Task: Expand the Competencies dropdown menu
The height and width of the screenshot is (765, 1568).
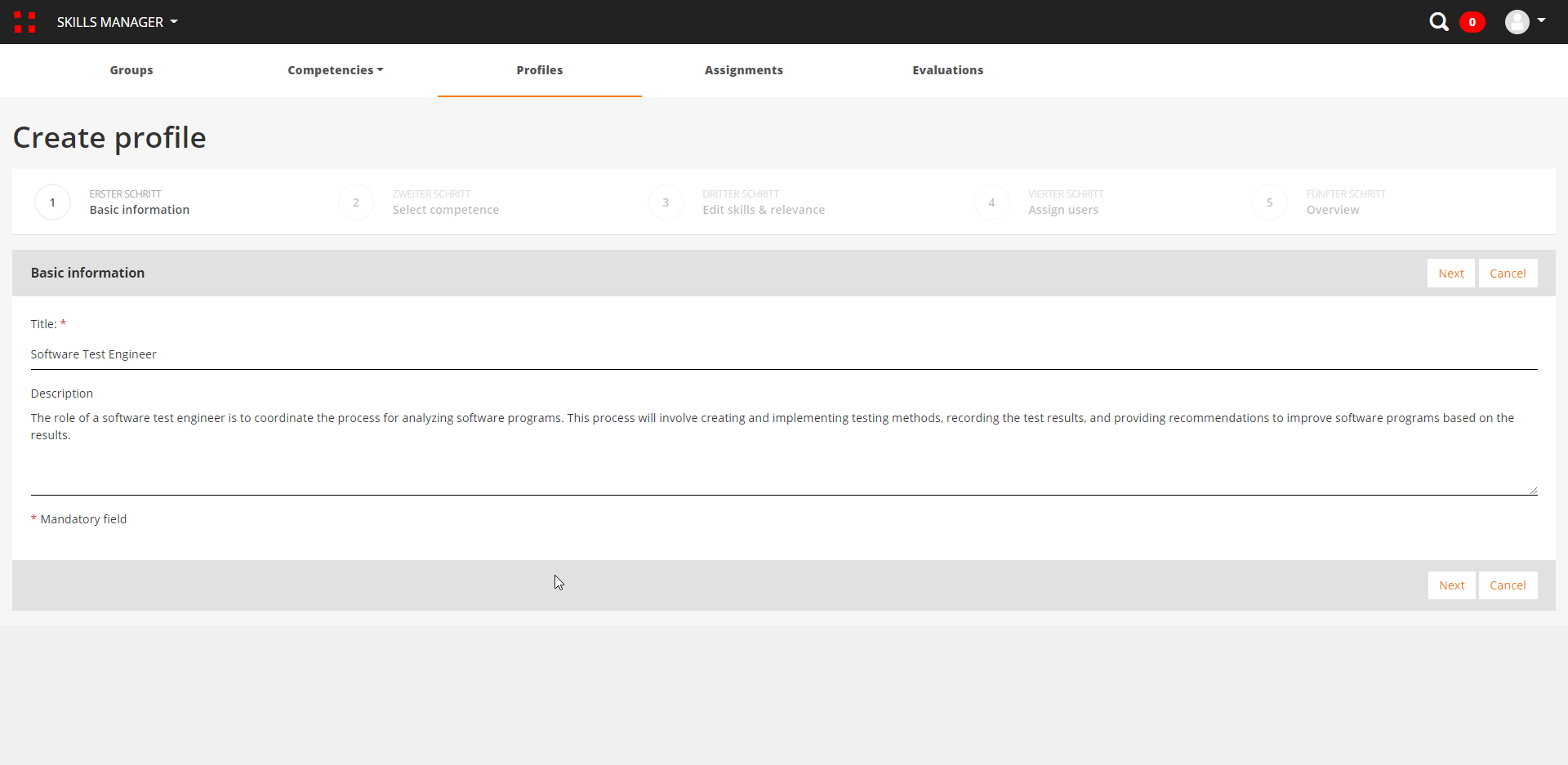Action: point(335,70)
